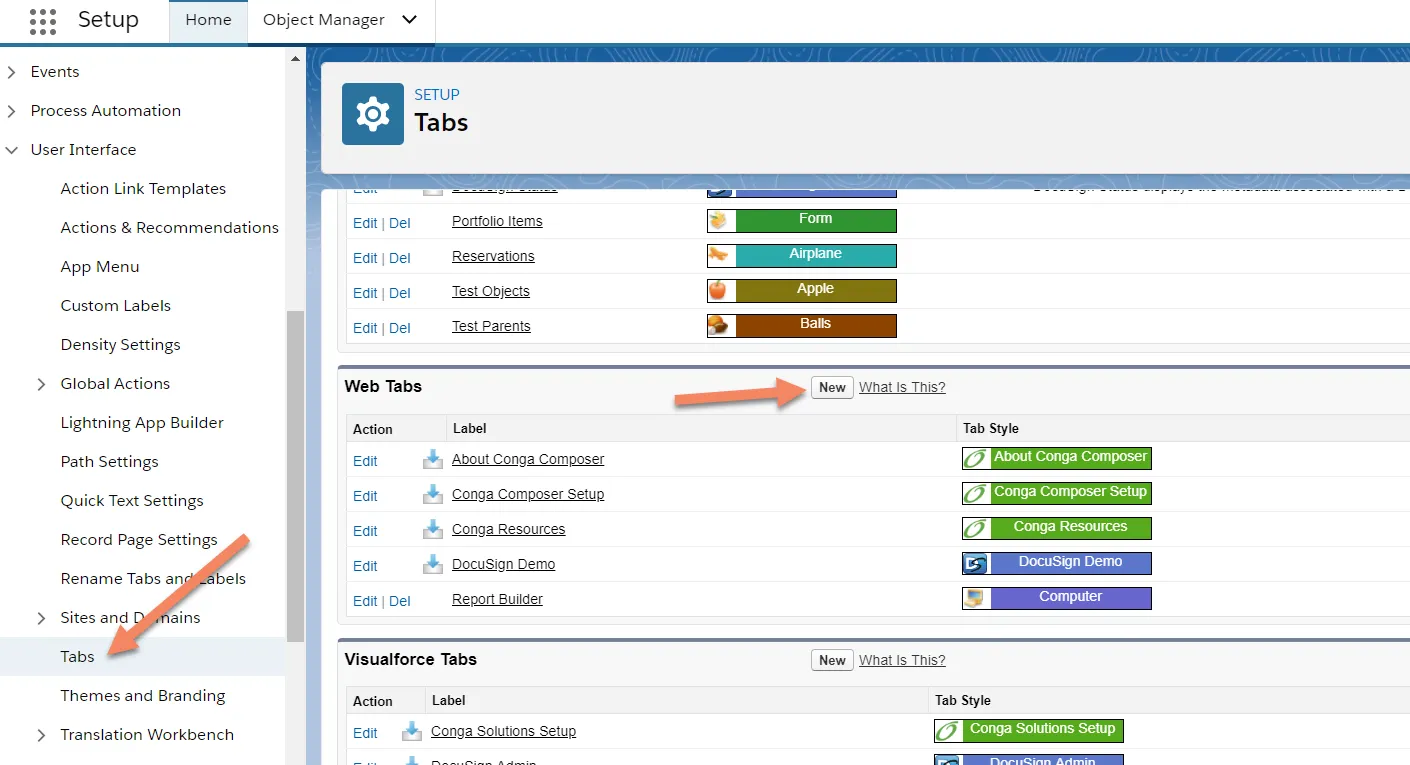Open Action Link Templates in sidebar
Image resolution: width=1410 pixels, height=765 pixels.
click(x=143, y=189)
